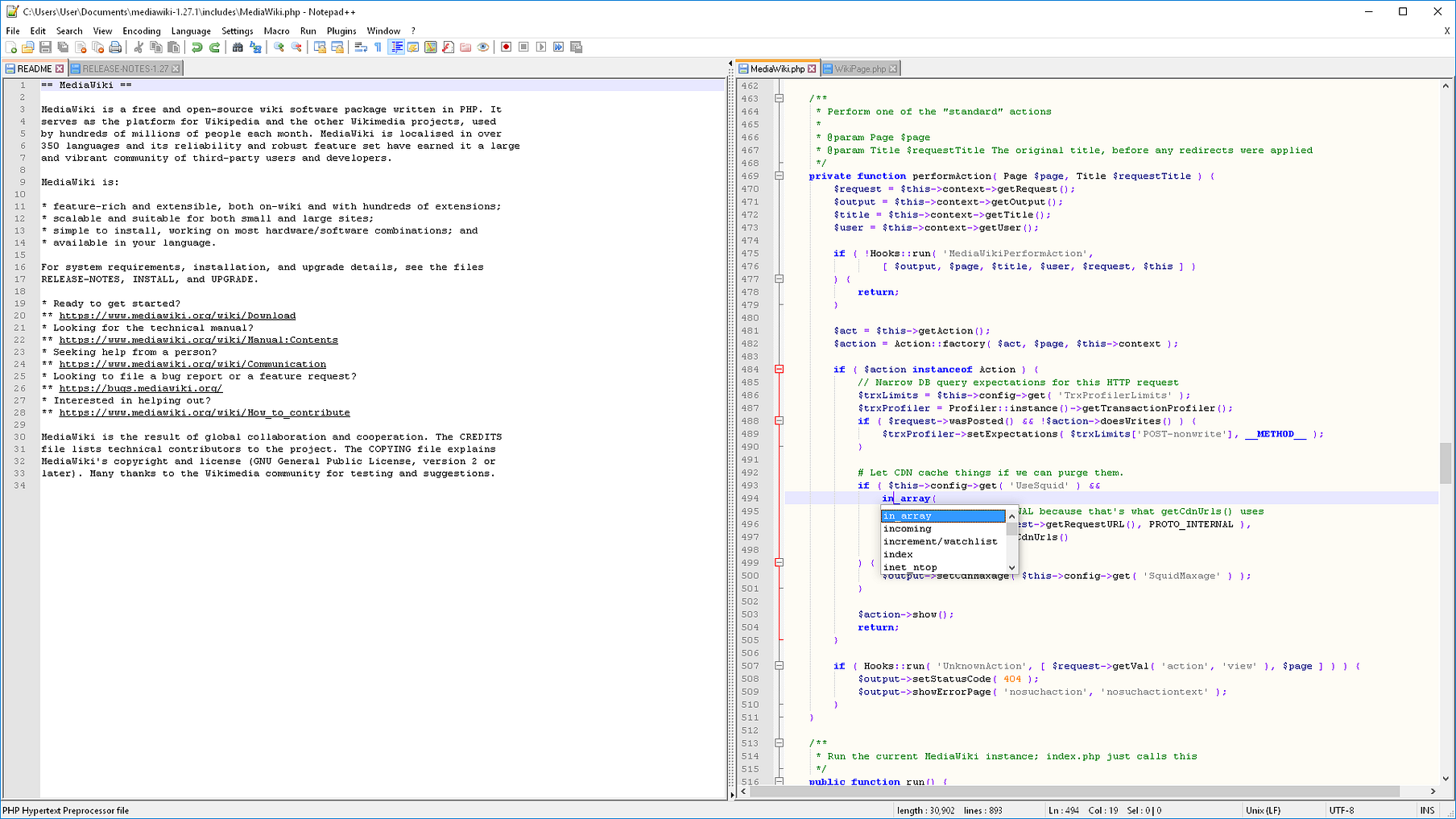Screen dimensions: 1456x819
Task: Select 'incoming' from the autocomplete suggestions
Action: pos(907,528)
